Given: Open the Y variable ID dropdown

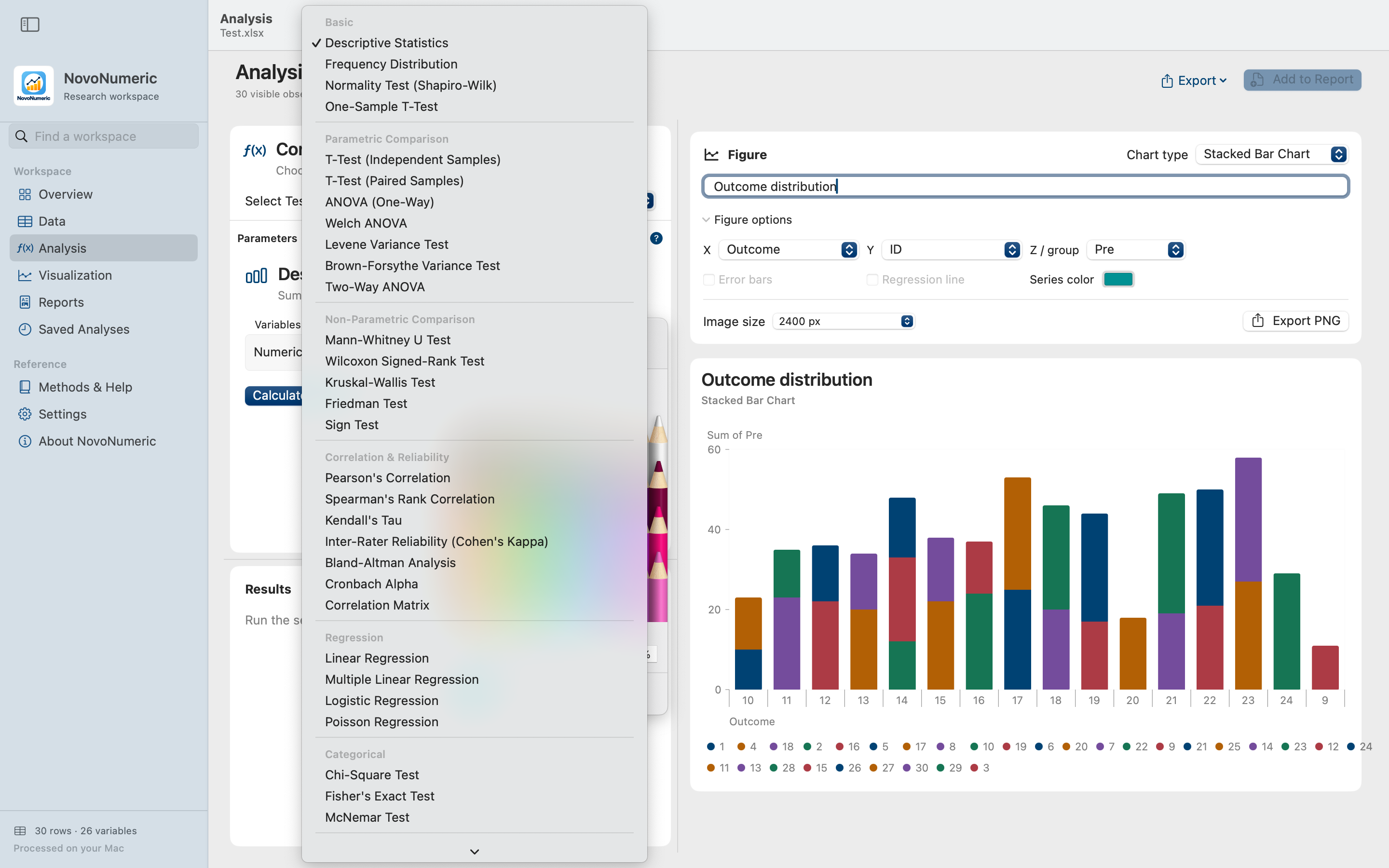Looking at the screenshot, I should [x=951, y=250].
